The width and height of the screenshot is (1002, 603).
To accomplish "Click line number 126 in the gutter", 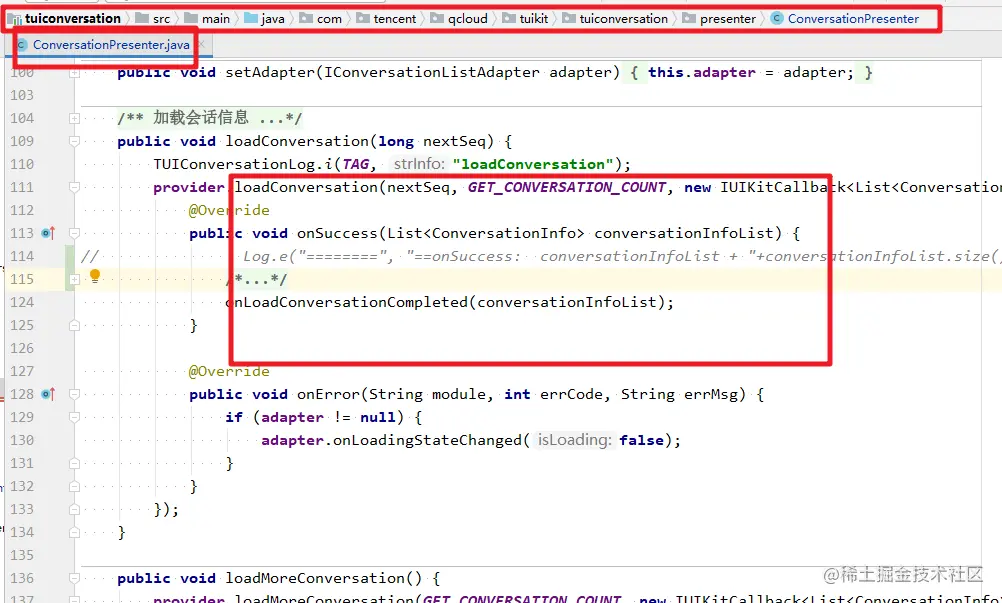I will click(22, 348).
